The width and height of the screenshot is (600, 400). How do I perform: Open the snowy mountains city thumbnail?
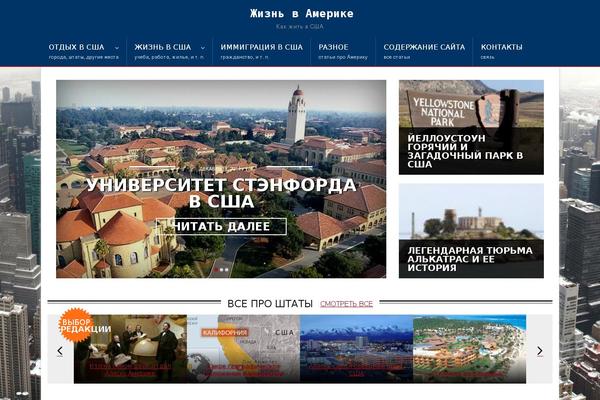[x=357, y=349]
